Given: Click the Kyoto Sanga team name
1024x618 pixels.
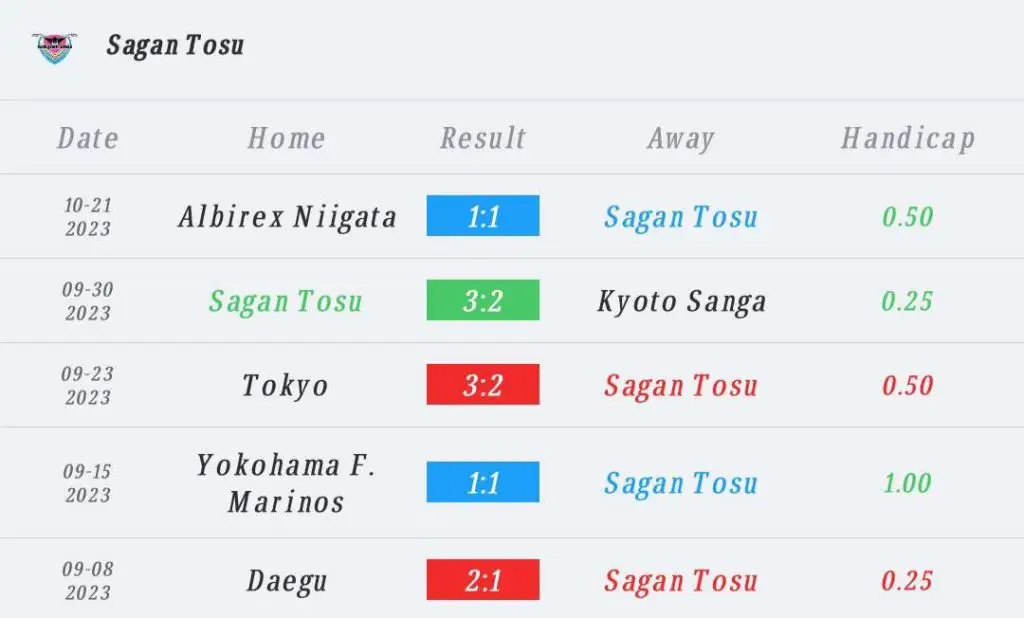Looking at the screenshot, I should [x=682, y=301].
